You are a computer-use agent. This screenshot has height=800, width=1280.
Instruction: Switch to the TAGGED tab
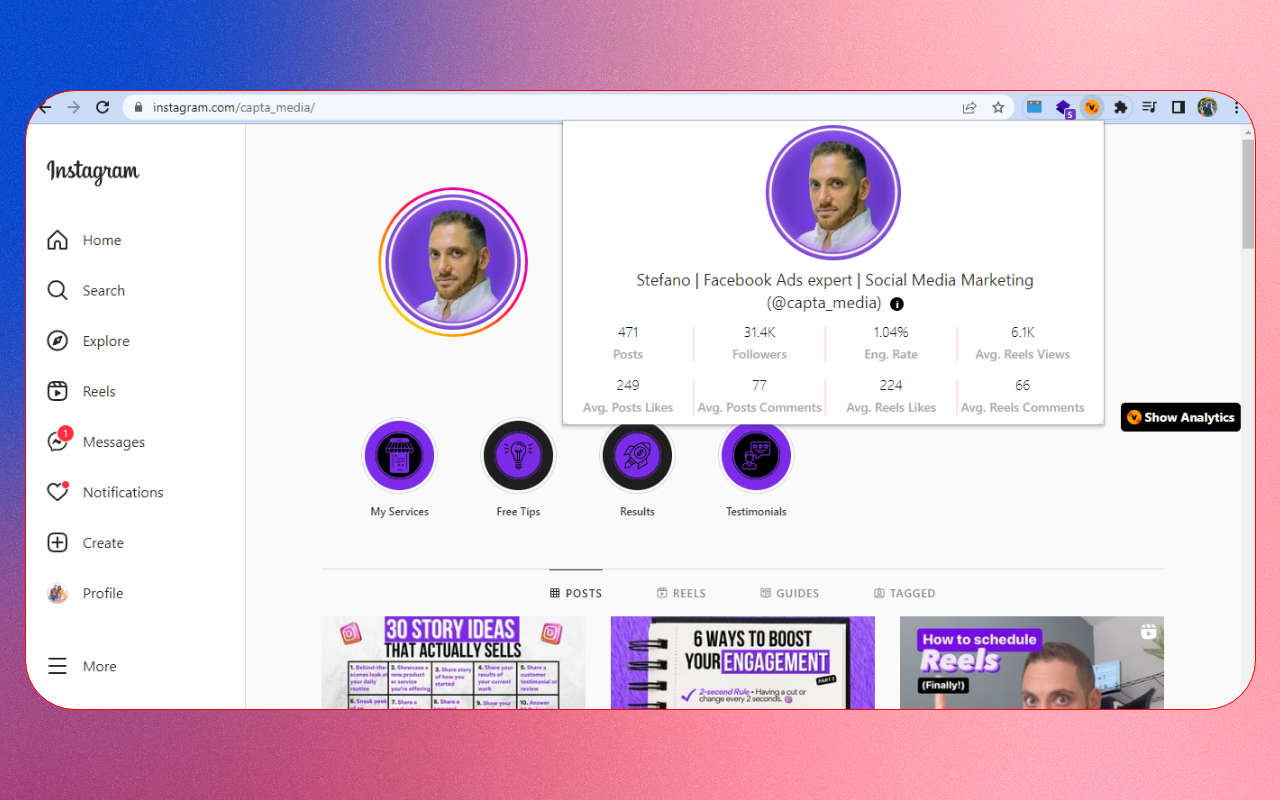(x=904, y=593)
